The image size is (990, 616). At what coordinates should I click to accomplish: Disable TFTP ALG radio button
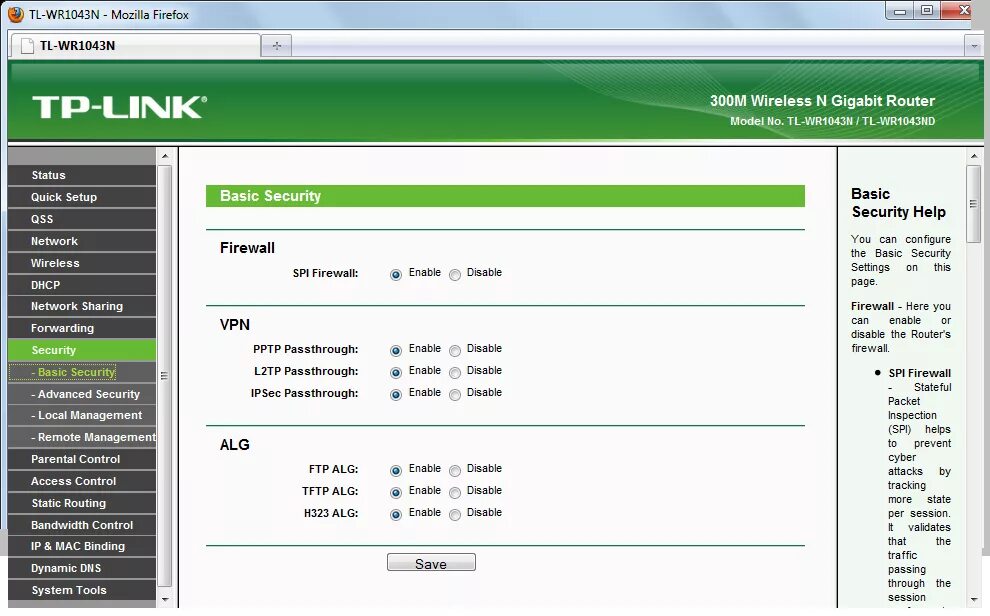[x=455, y=492]
